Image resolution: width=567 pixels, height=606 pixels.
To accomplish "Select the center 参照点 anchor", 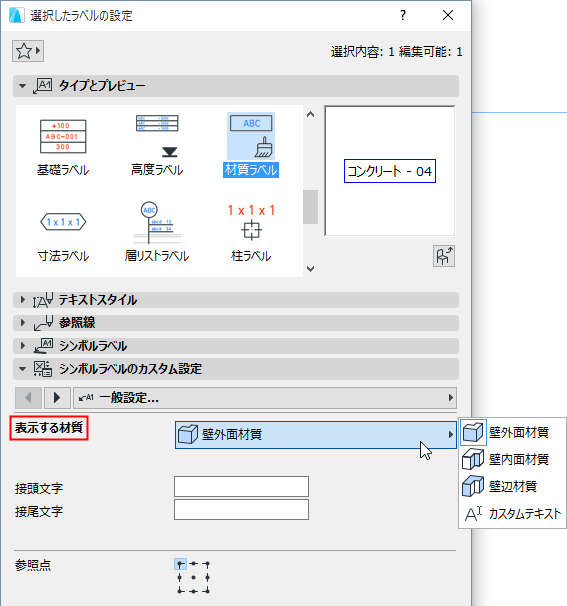I will pos(194,578).
